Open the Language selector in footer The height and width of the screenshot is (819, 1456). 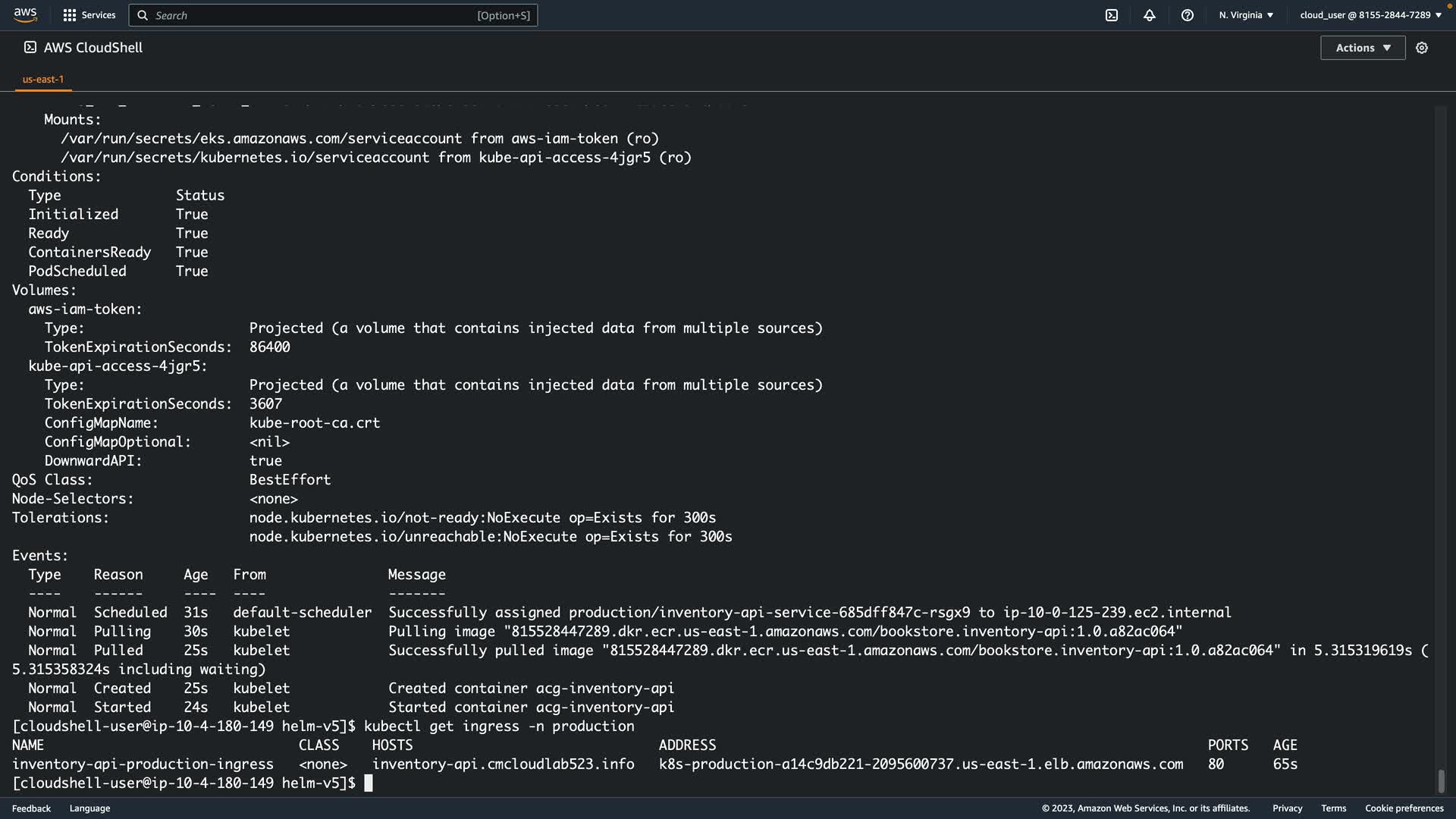89,808
